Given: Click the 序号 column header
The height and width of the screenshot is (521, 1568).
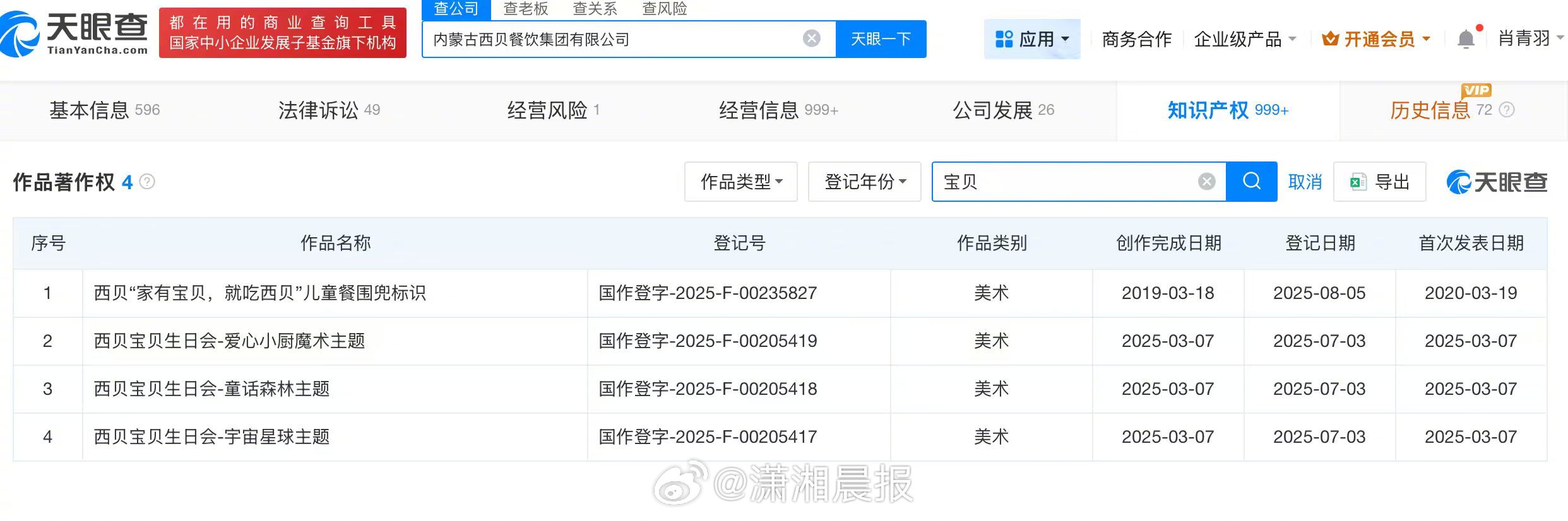Looking at the screenshot, I should pos(48,243).
